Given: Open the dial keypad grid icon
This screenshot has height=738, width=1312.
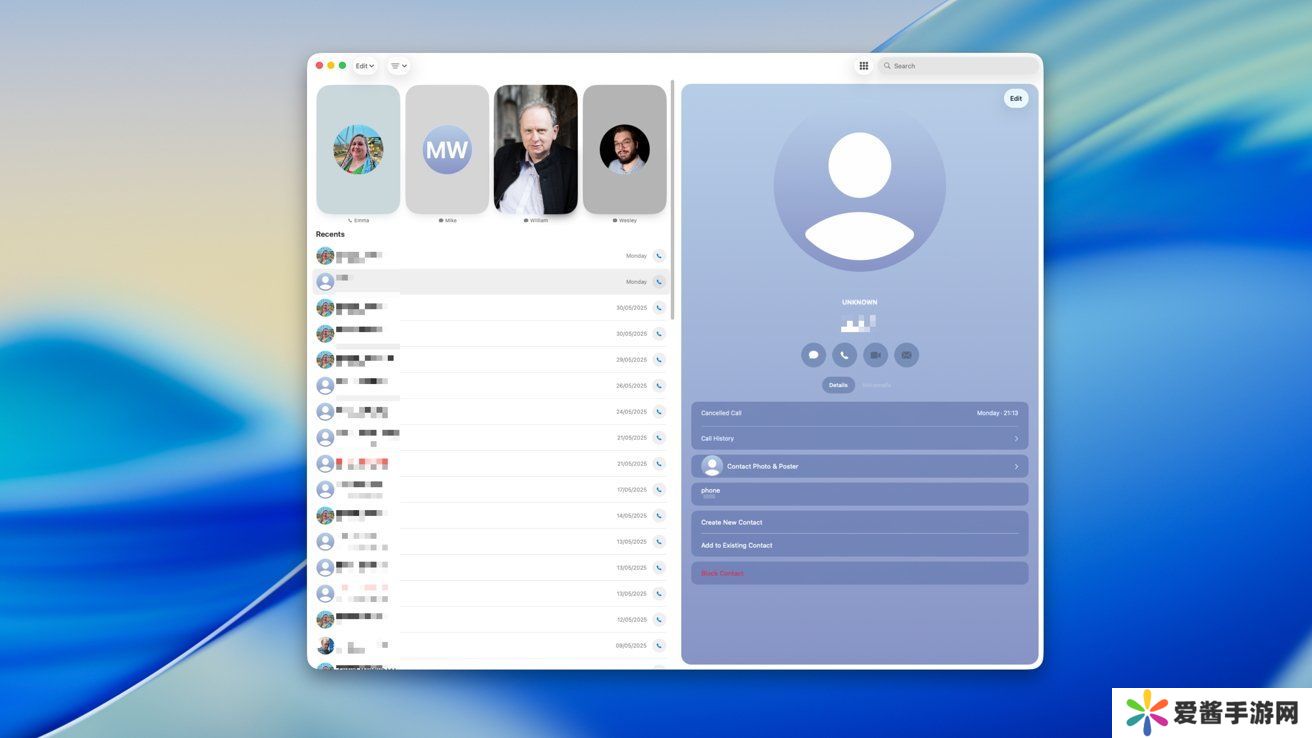Looking at the screenshot, I should [864, 66].
